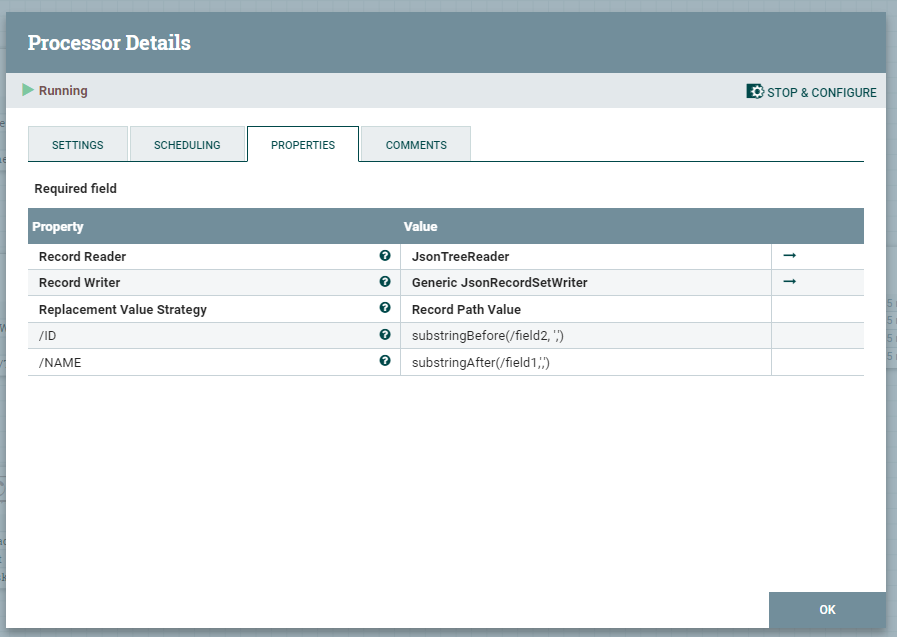Click the Processor Details title
This screenshot has width=897, height=637.
[x=109, y=43]
